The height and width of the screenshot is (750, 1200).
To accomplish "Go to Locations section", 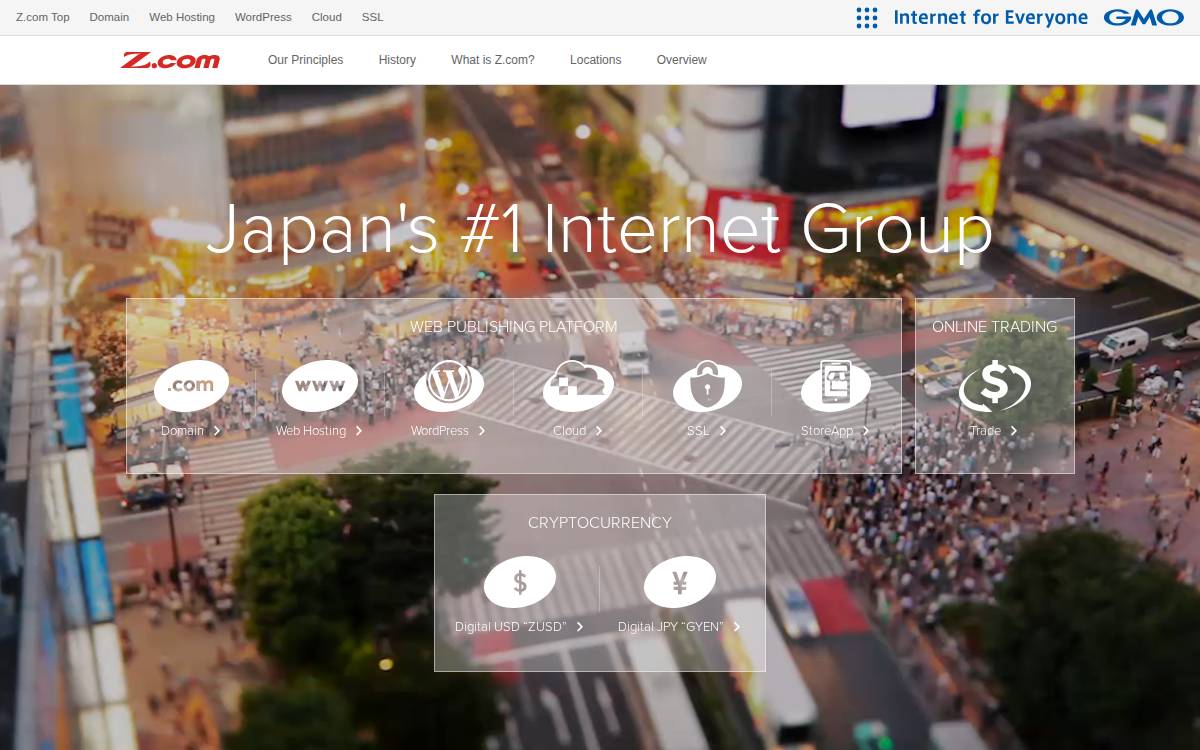I will (x=596, y=60).
